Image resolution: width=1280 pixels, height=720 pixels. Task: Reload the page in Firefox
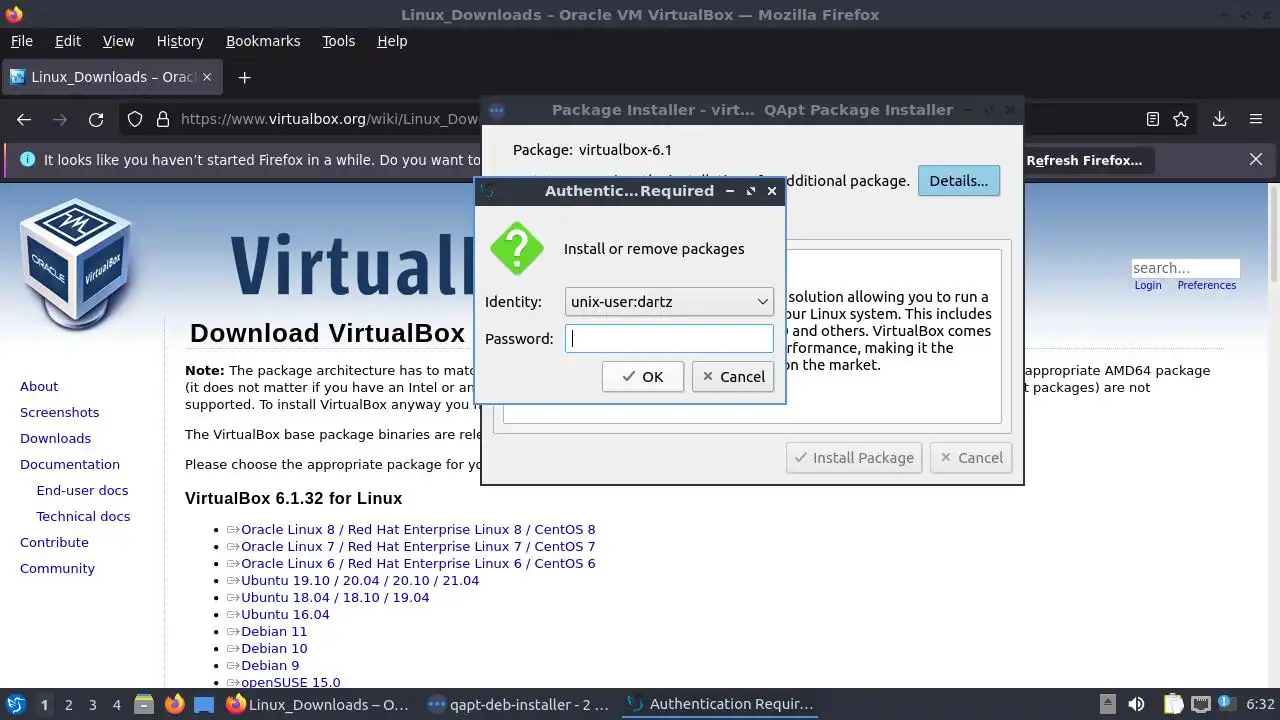tap(96, 119)
